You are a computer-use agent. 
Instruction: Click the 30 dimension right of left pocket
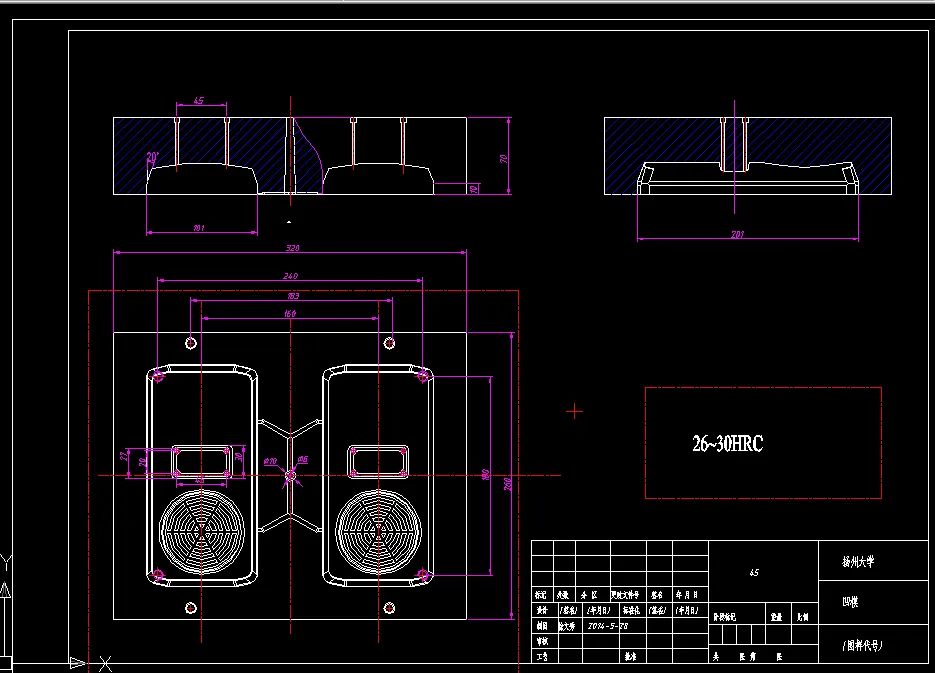pos(239,457)
